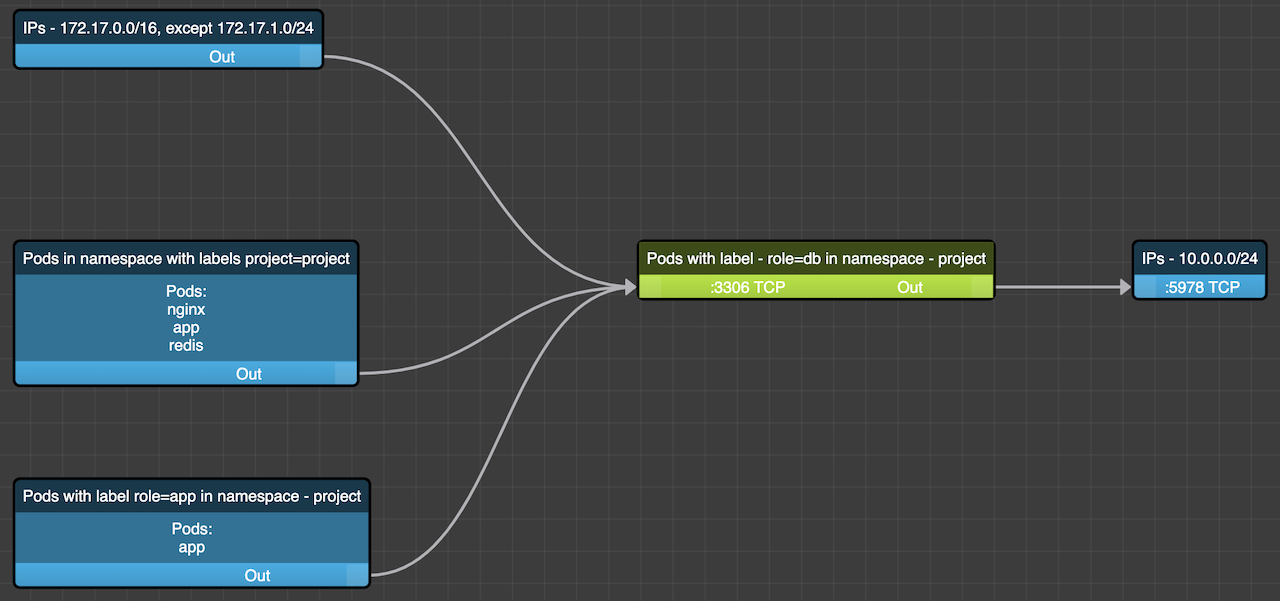Select the "Pods with label role=app" node header

[x=192, y=496]
